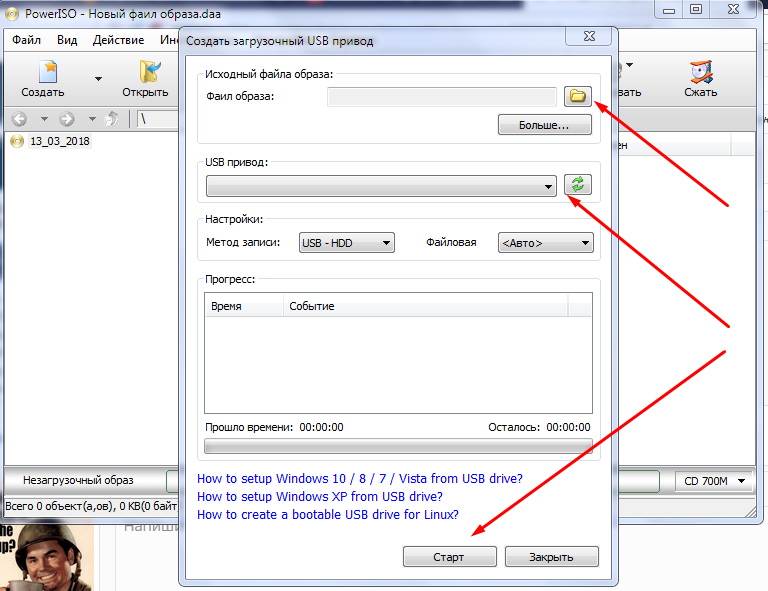Open the Вид menu
768x591 pixels.
click(67, 40)
